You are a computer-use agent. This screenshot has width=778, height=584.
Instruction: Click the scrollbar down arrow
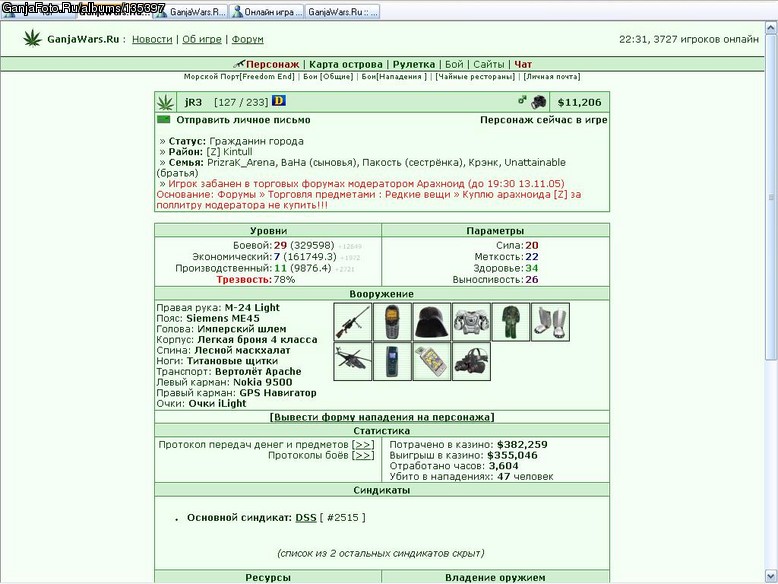pyautogui.click(x=771, y=576)
